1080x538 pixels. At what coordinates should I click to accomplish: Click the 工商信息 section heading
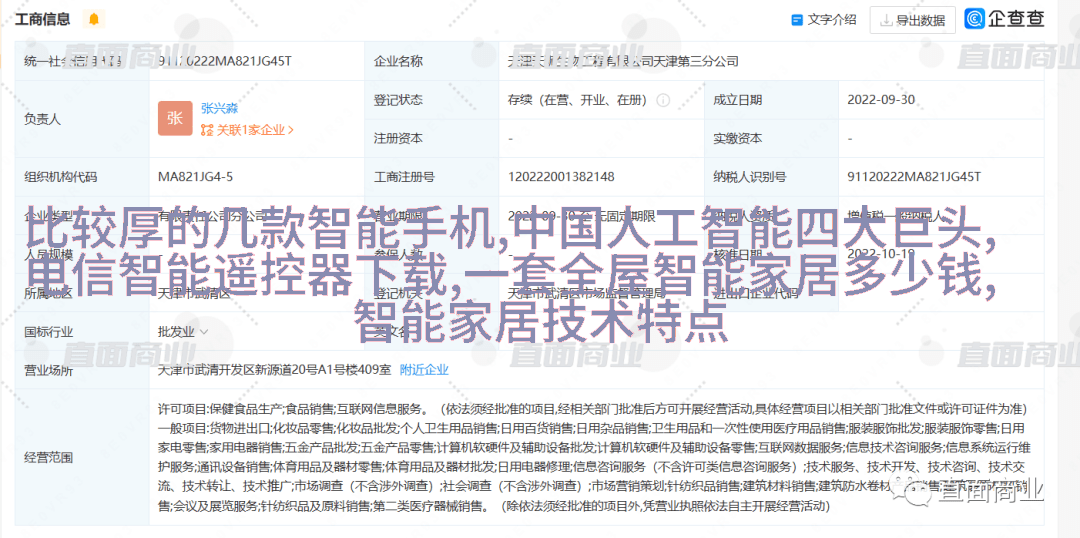tap(42, 19)
